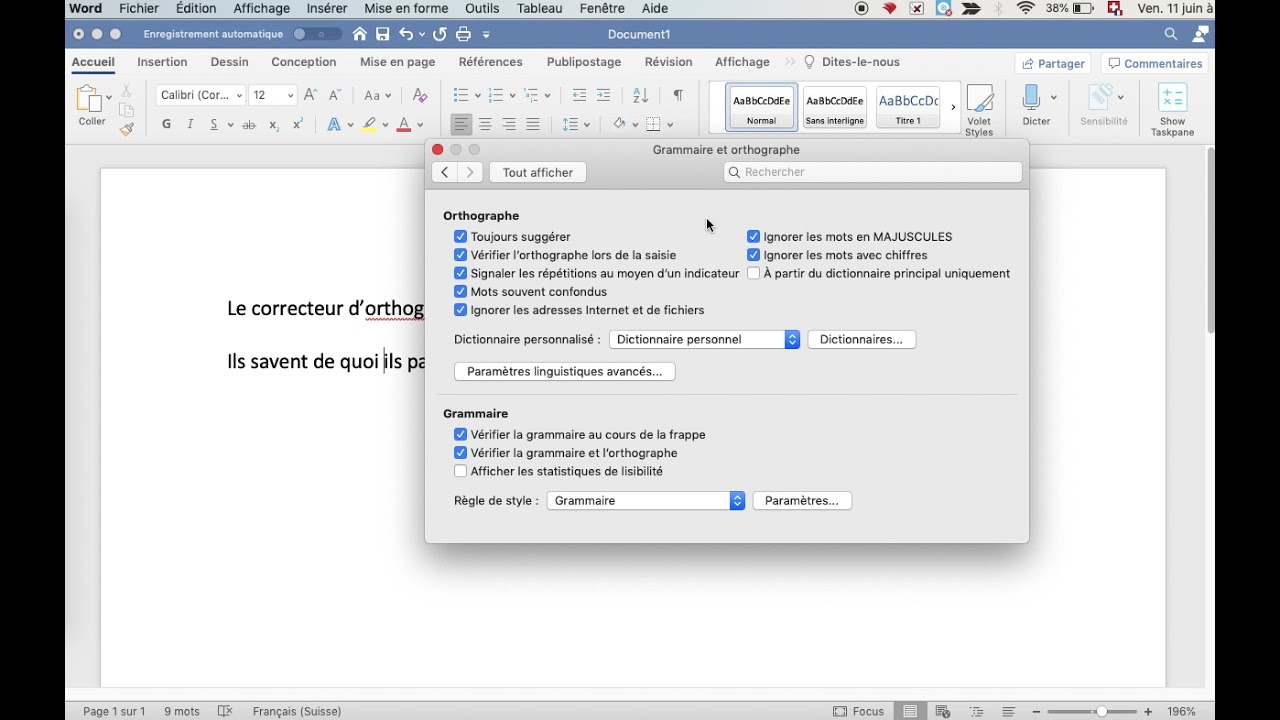Switch to the Références tab
Screen dimensions: 1280x720
490,62
